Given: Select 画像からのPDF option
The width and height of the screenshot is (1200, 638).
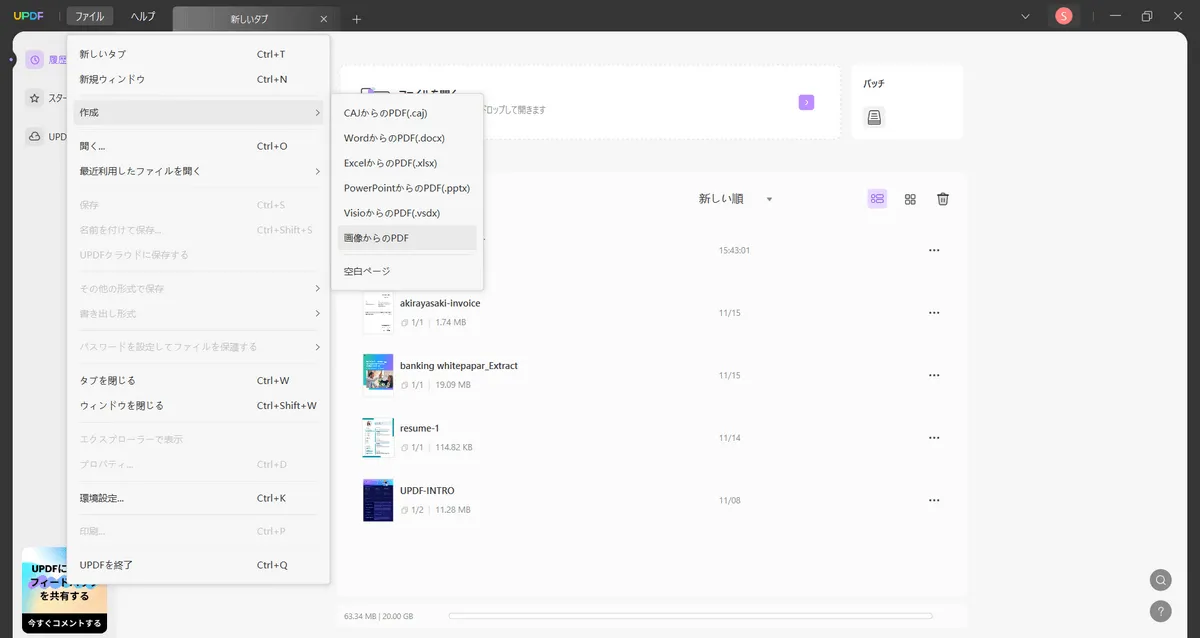Looking at the screenshot, I should (x=407, y=238).
